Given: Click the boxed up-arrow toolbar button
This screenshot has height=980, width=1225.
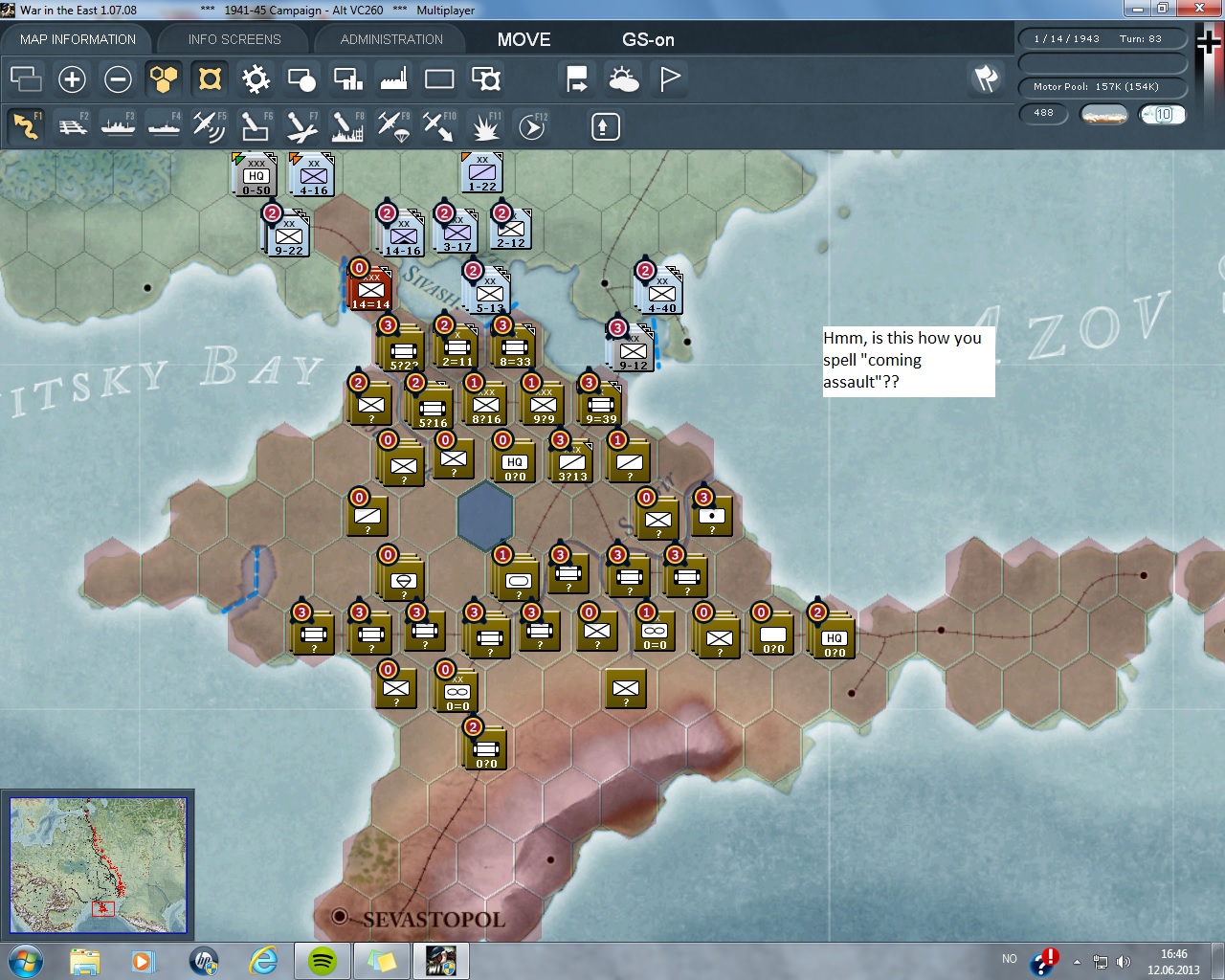Looking at the screenshot, I should (x=605, y=126).
